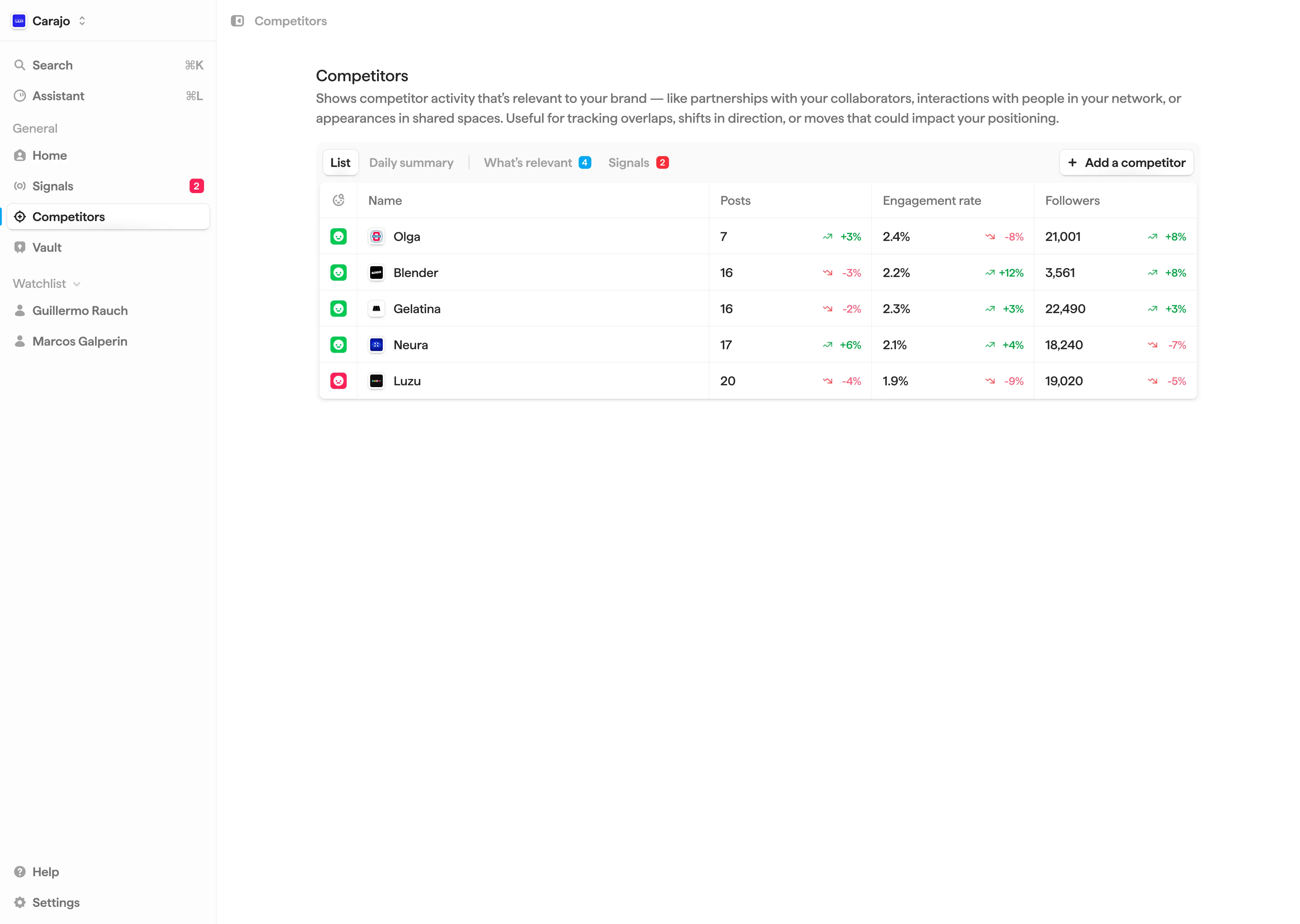
Task: Click Gelatina's green smiley sentiment icon
Action: [x=339, y=309]
